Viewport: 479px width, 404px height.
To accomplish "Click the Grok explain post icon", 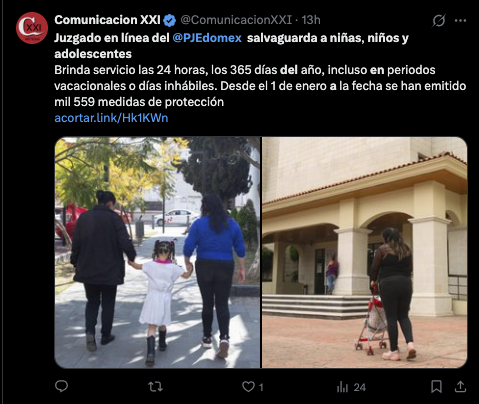I will 439,21.
